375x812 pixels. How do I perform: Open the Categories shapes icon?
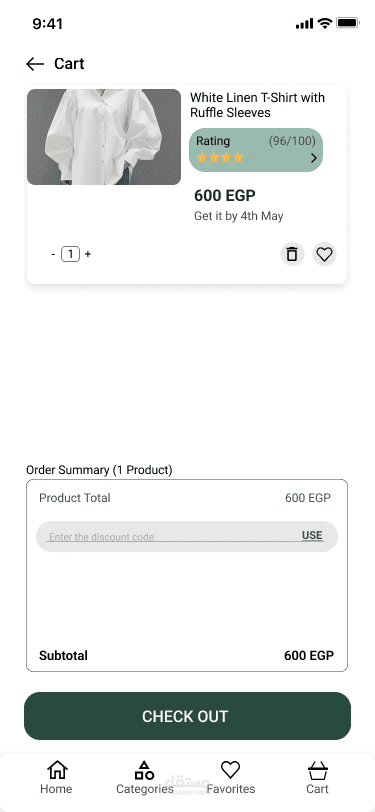pyautogui.click(x=145, y=770)
